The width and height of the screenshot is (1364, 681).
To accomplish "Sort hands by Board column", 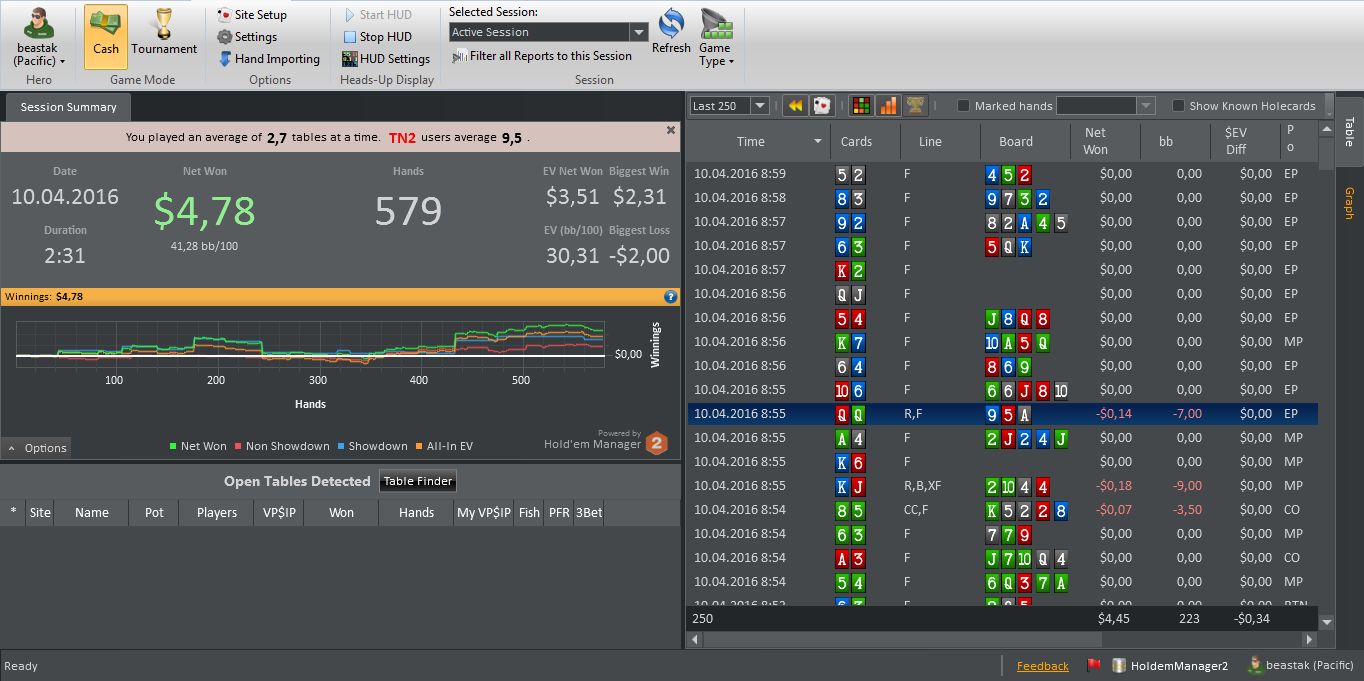I will [x=1015, y=141].
